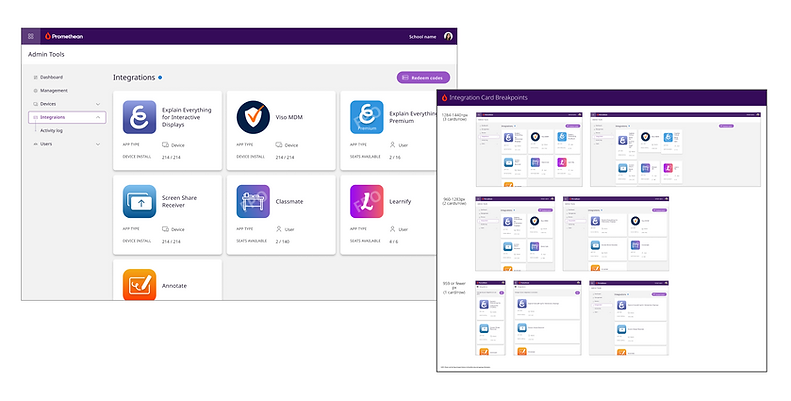Open the Screen Share Receiver icon

click(139, 201)
